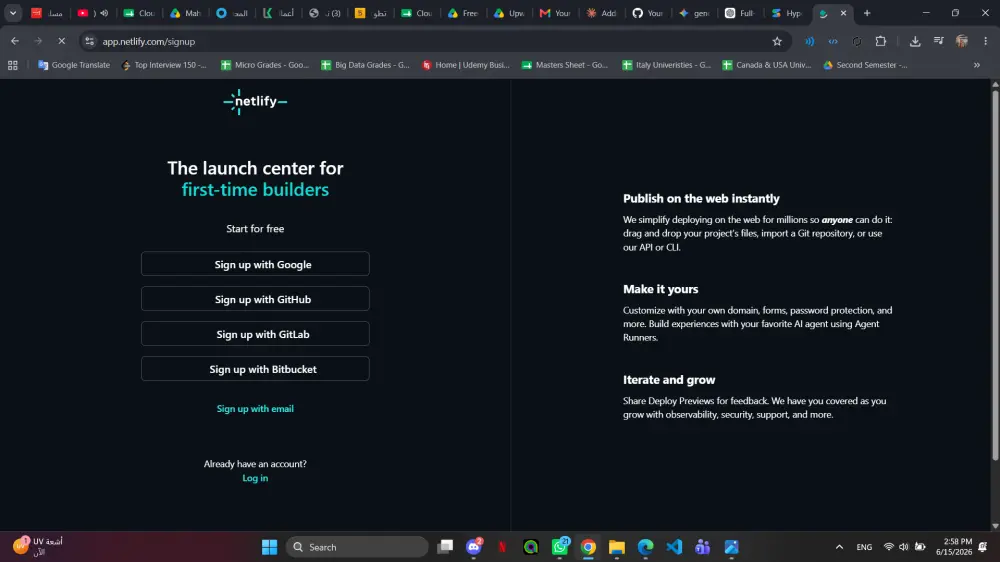Switch to the Add tab
Image resolution: width=1000 pixels, height=562 pixels.
pos(601,13)
